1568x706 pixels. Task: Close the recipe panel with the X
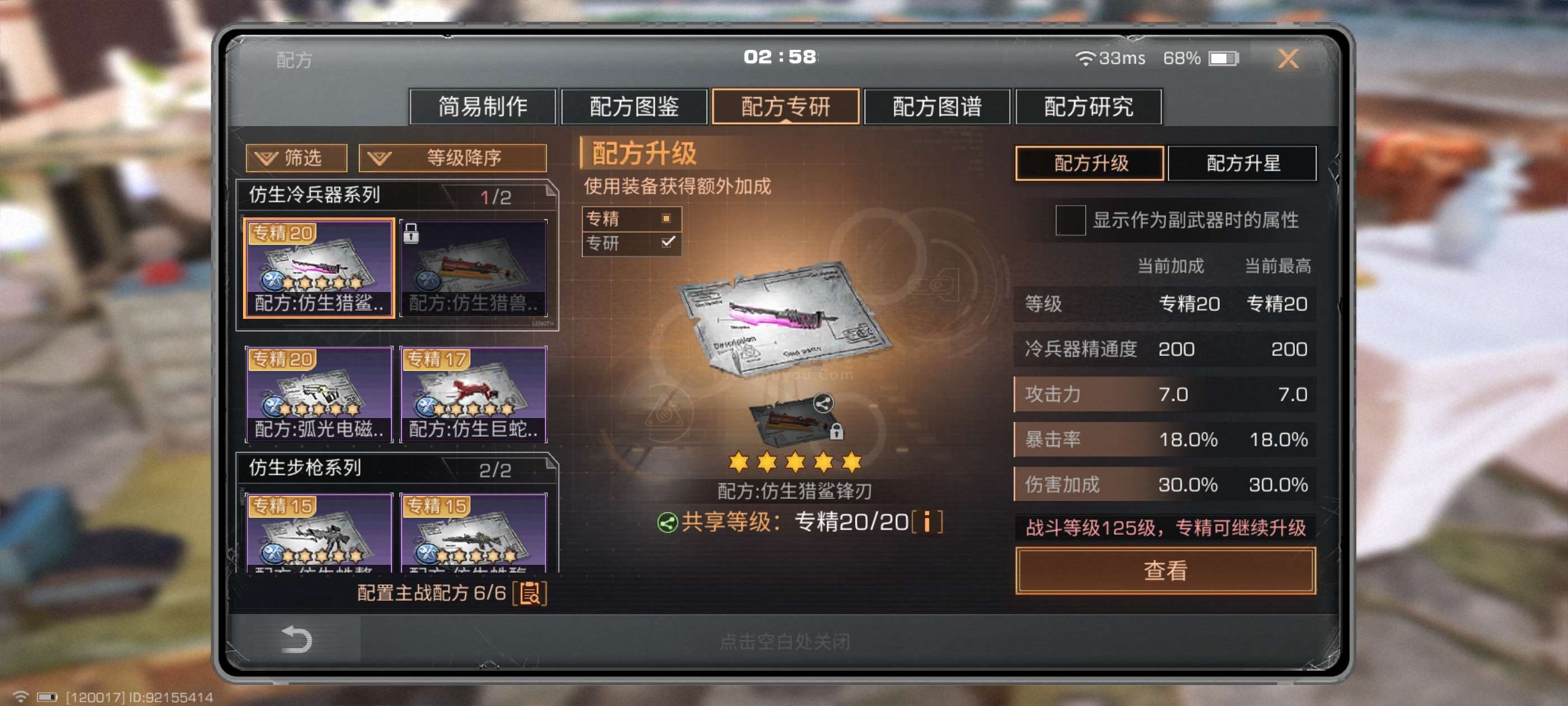click(1287, 59)
